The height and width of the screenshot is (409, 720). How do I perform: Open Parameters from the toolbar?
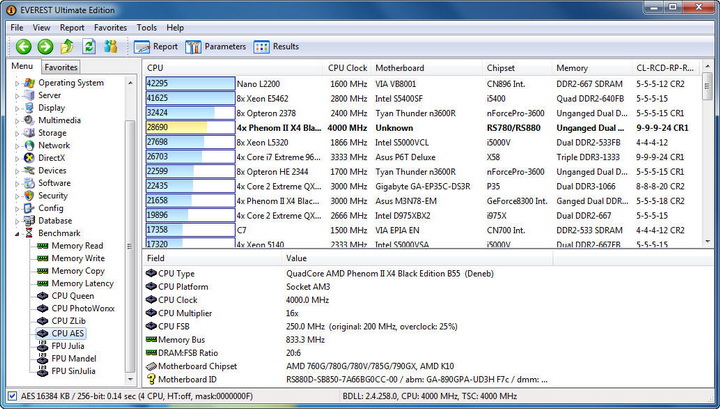point(215,46)
